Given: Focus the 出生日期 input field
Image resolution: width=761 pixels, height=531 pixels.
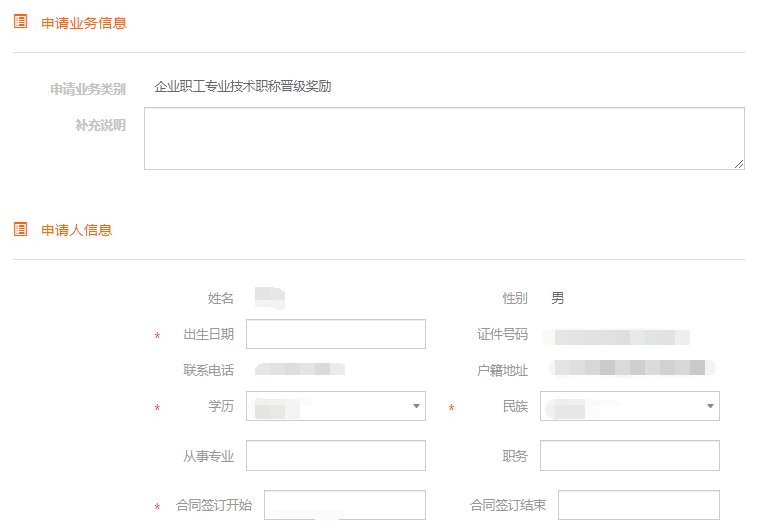Looking at the screenshot, I should (335, 334).
